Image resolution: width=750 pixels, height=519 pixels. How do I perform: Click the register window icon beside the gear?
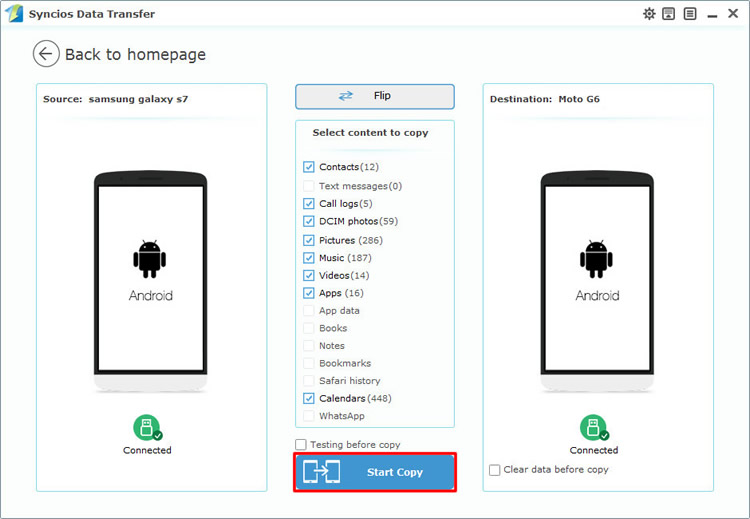click(x=669, y=14)
